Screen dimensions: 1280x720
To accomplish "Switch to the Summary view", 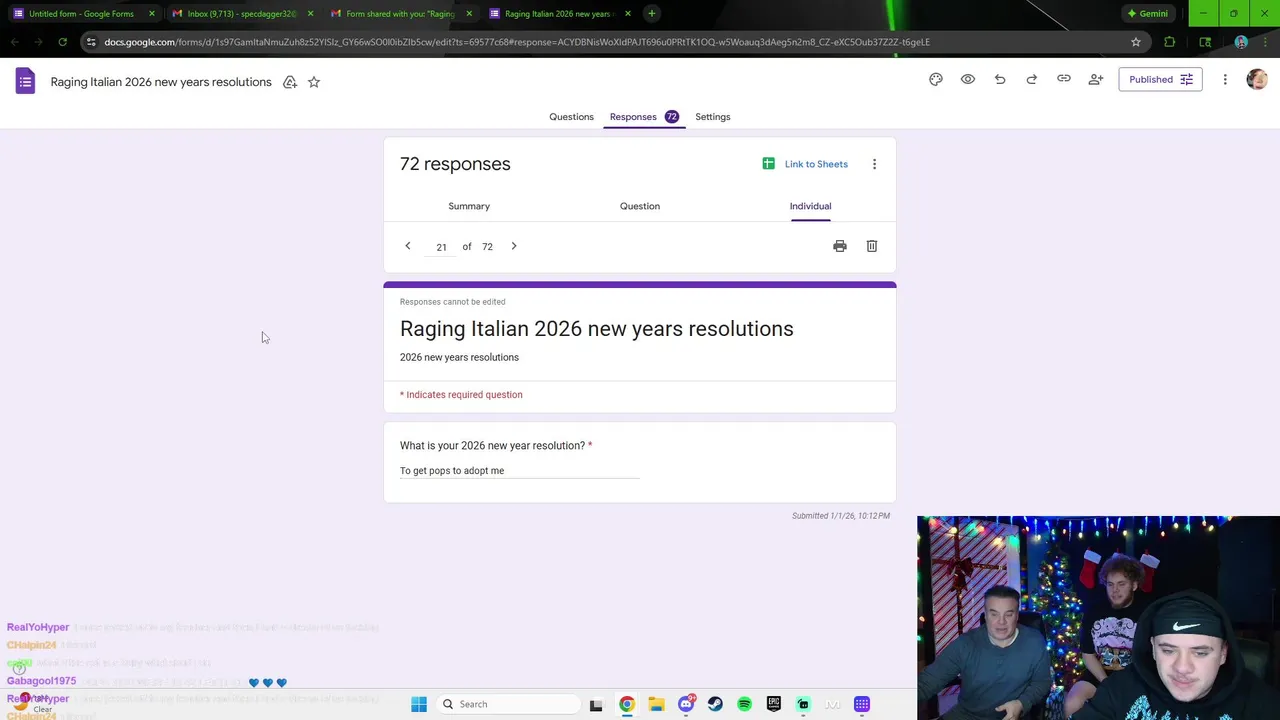I will tap(469, 206).
